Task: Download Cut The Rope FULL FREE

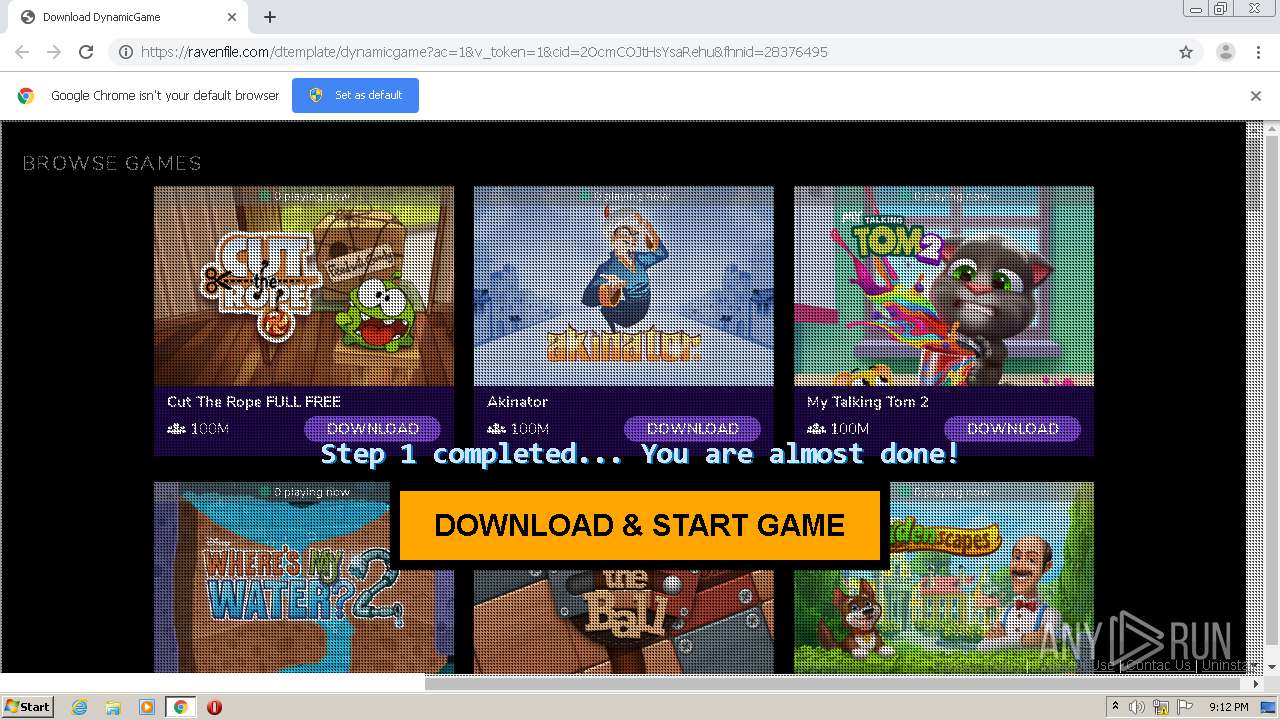Action: 373,429
